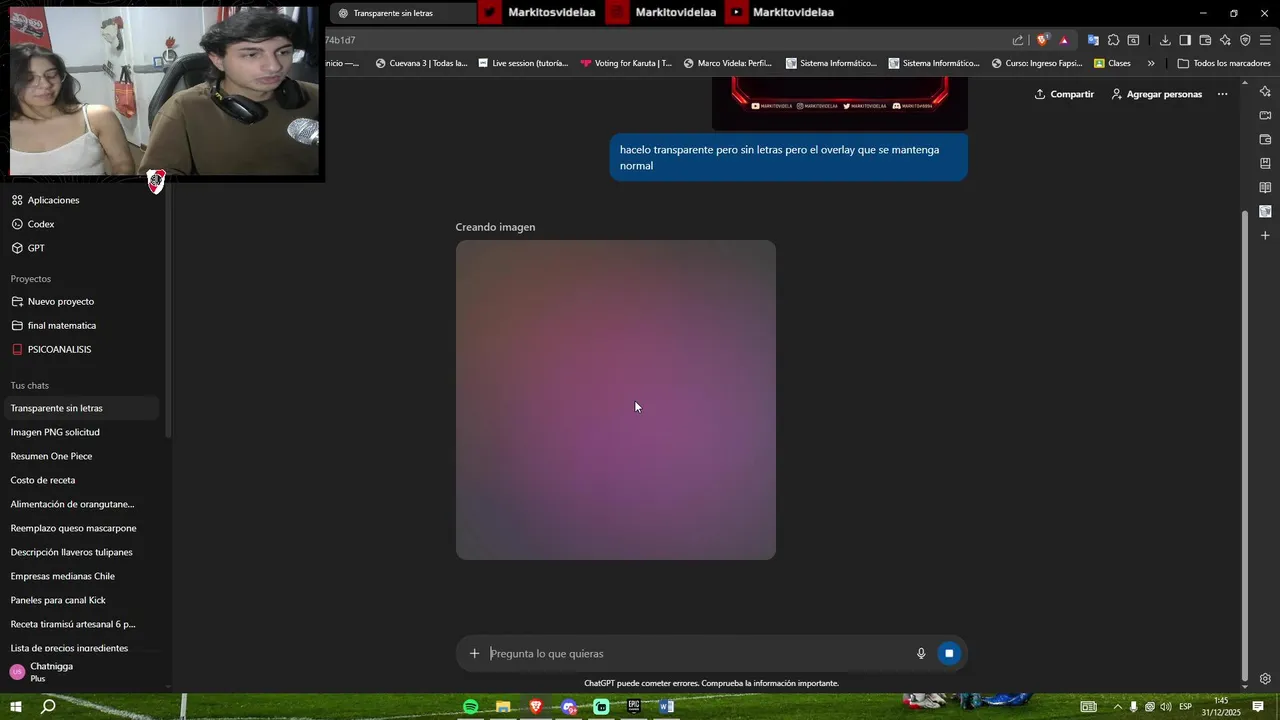
Task: Open Leo AI sparkle toolbar icon
Action: point(1225,40)
